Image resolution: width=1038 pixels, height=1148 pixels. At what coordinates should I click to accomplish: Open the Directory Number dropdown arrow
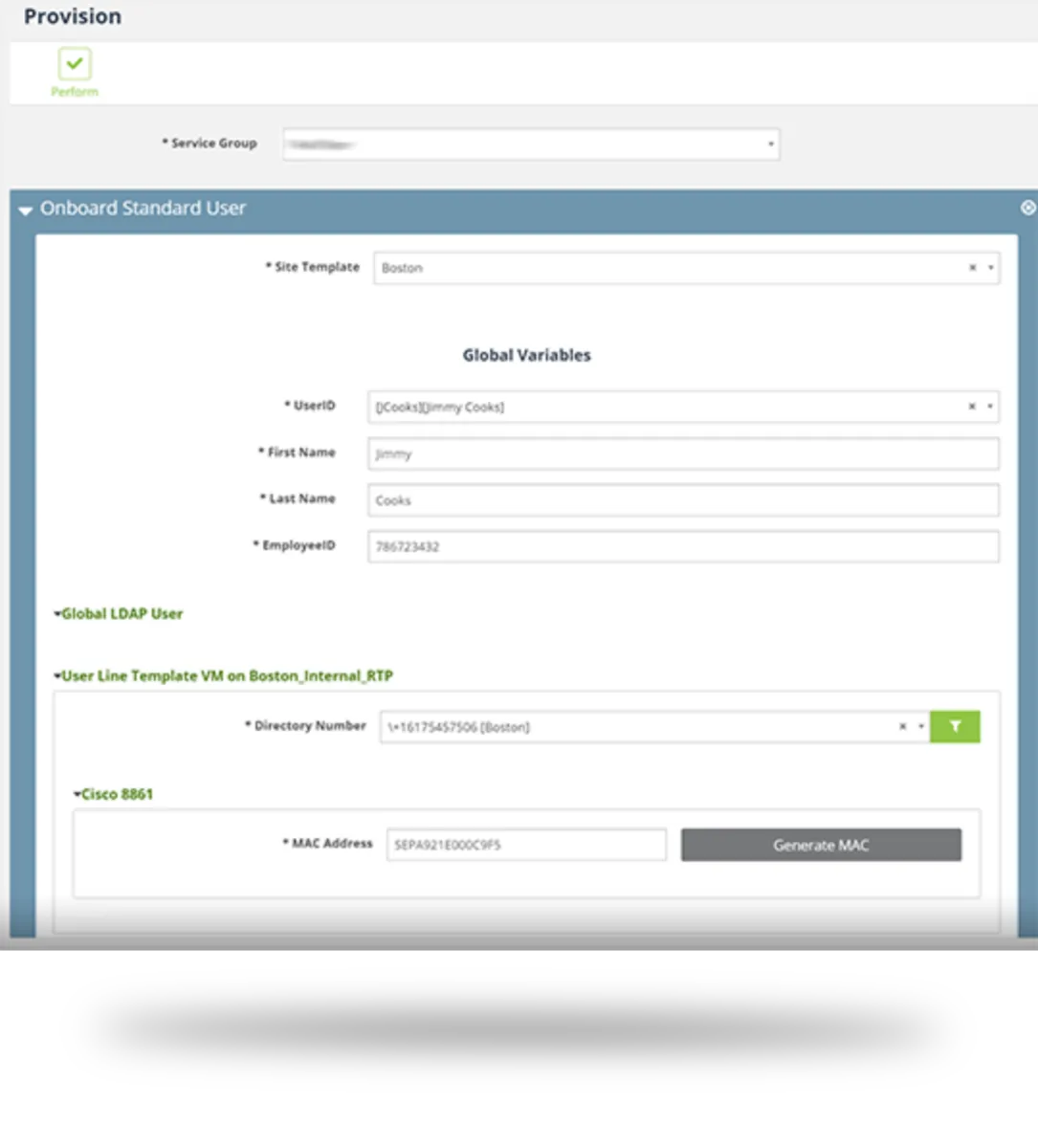[x=921, y=727]
